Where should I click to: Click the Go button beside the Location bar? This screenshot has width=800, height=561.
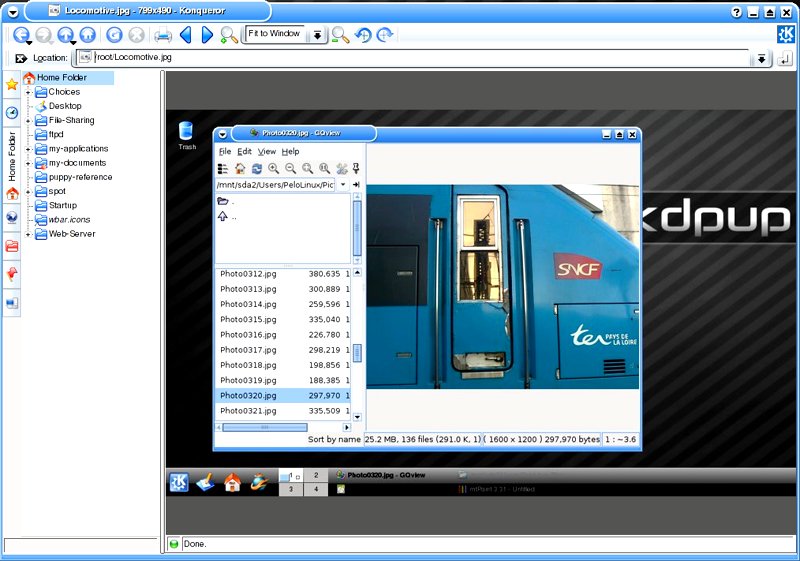784,59
